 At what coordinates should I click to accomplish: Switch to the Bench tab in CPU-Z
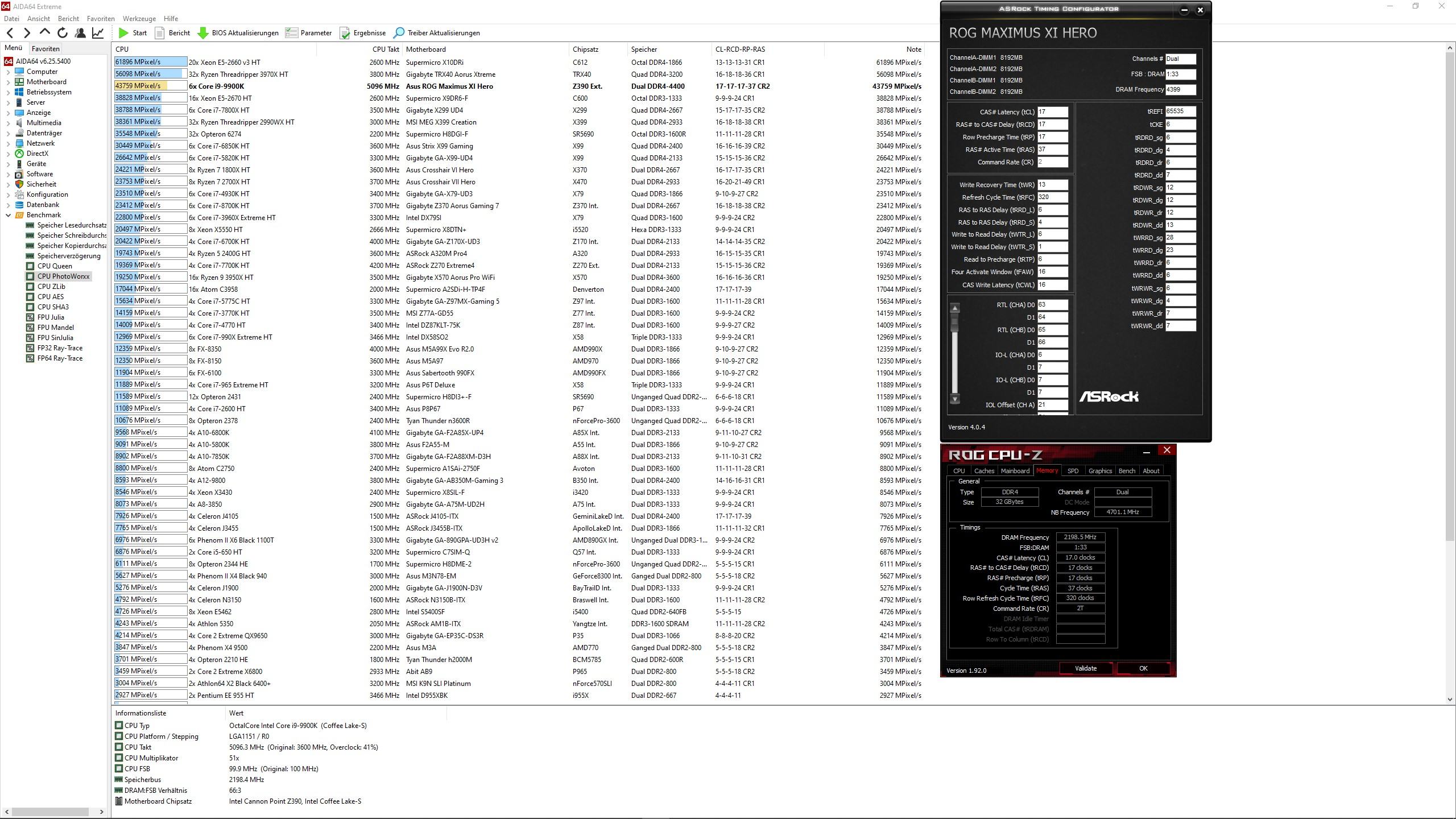(x=1127, y=471)
